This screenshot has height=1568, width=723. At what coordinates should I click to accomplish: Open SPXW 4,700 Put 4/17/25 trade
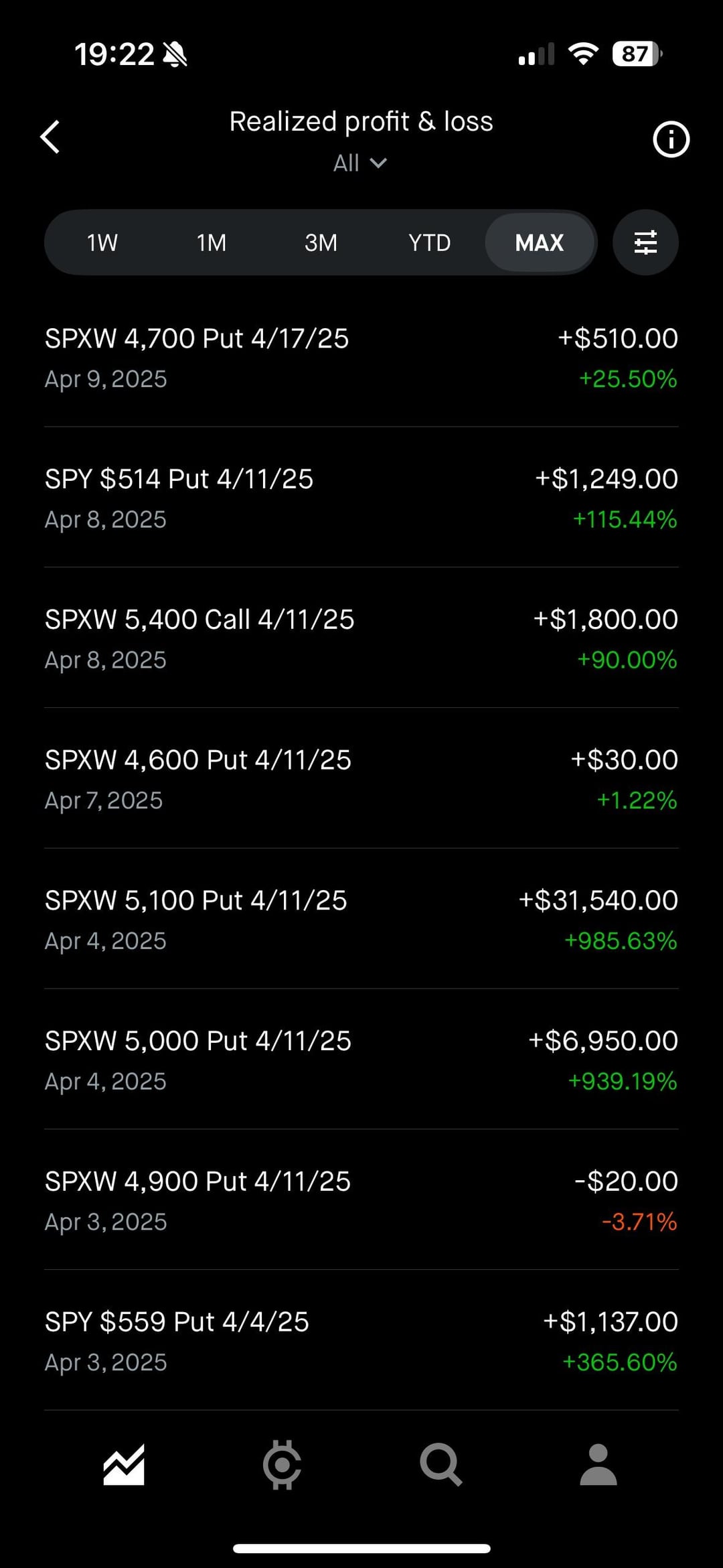[361, 358]
